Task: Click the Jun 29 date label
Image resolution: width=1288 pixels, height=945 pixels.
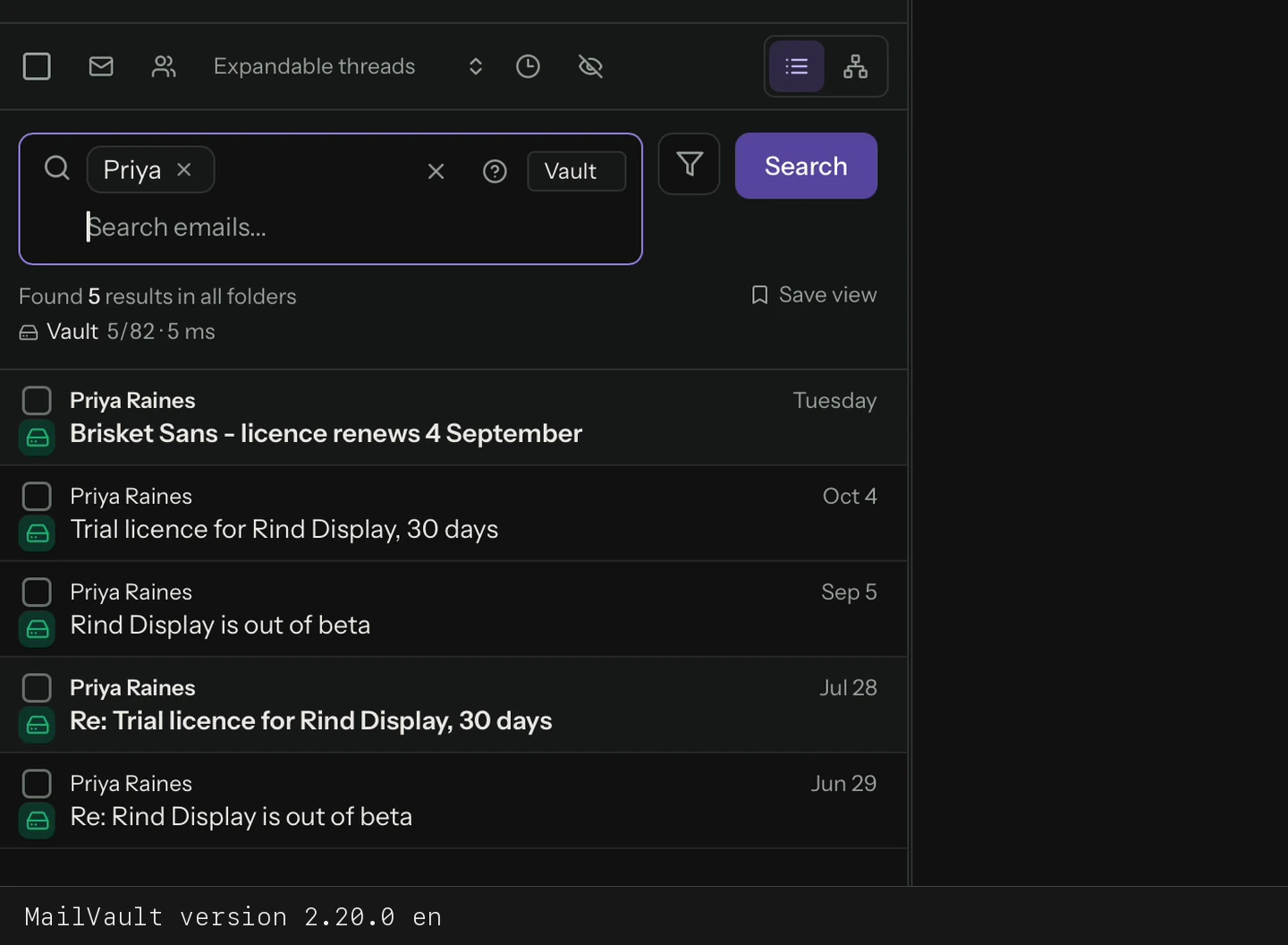Action: click(843, 783)
